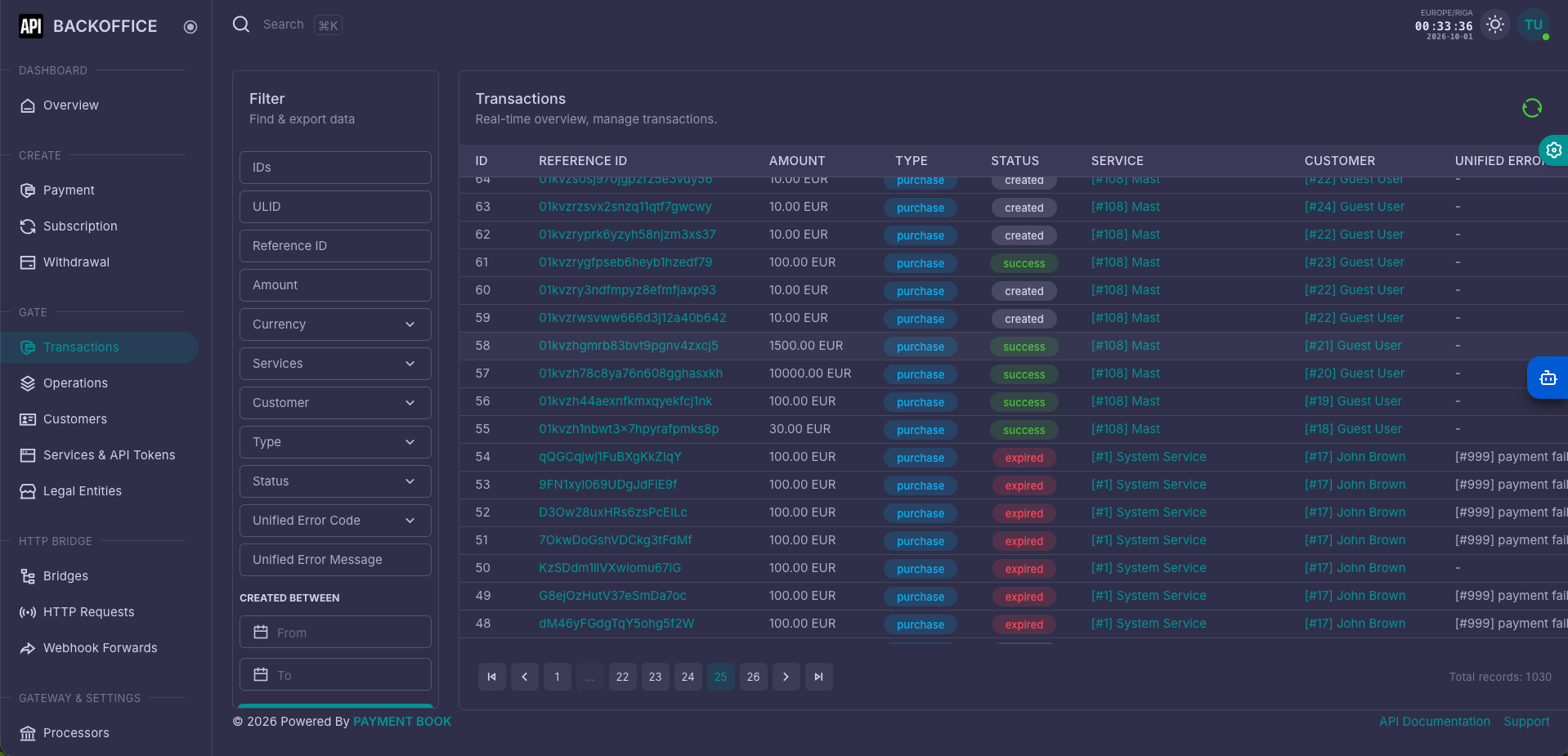Open HTTP Requests page
The width and height of the screenshot is (1568, 756).
pyautogui.click(x=99, y=612)
